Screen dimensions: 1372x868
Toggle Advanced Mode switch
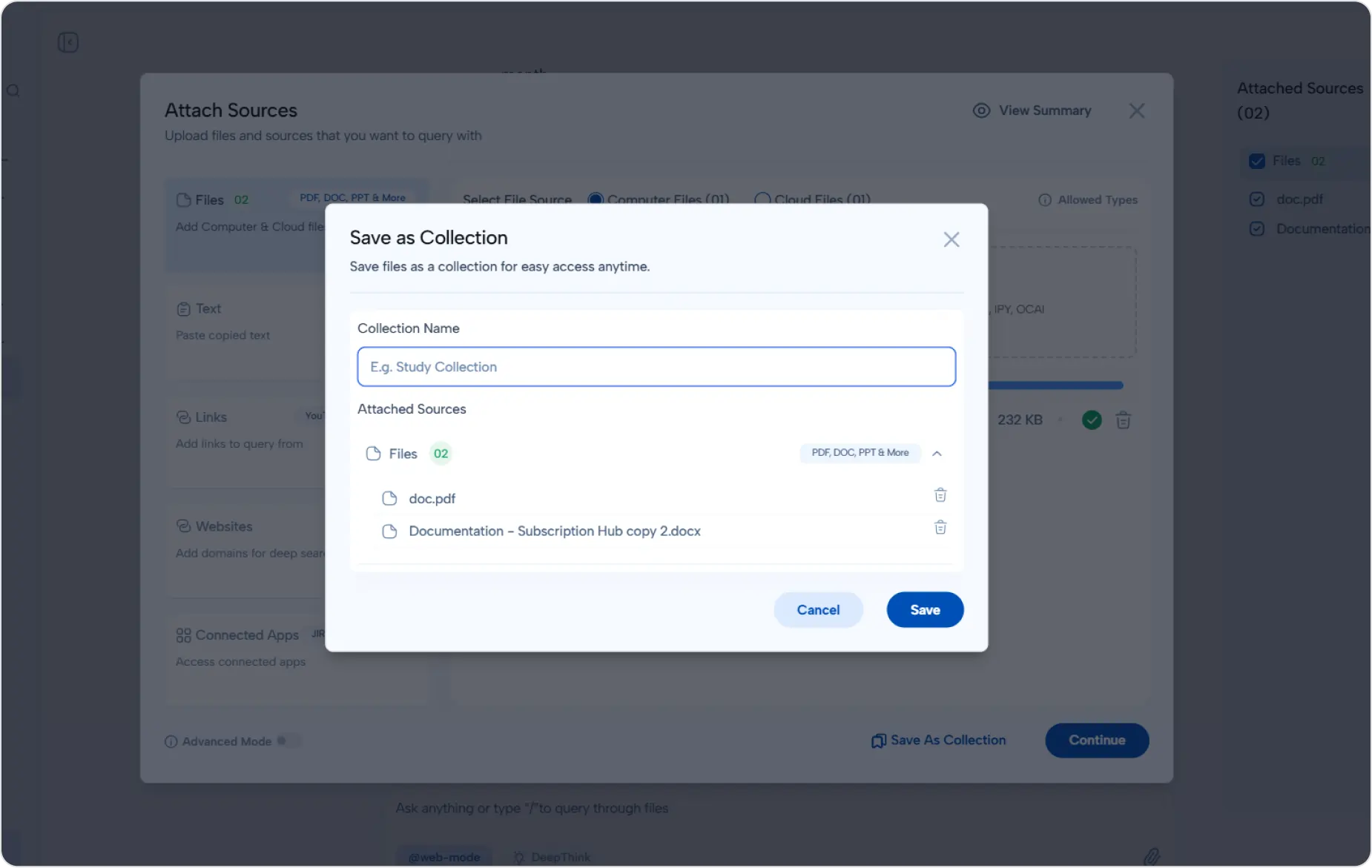[x=288, y=741]
